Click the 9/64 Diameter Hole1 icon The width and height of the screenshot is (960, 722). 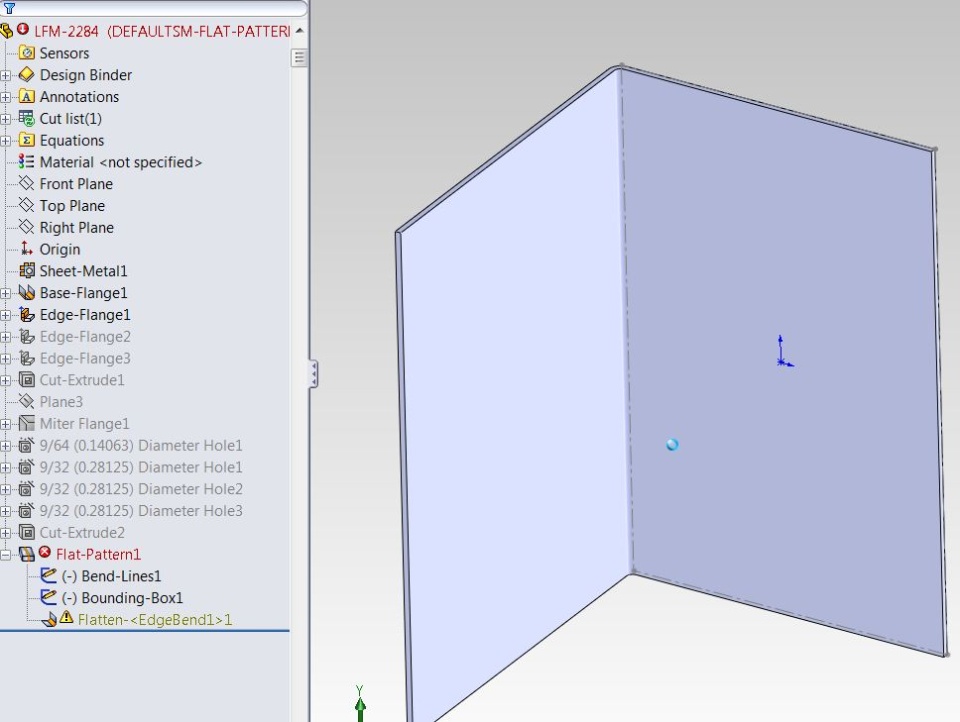tap(26, 445)
